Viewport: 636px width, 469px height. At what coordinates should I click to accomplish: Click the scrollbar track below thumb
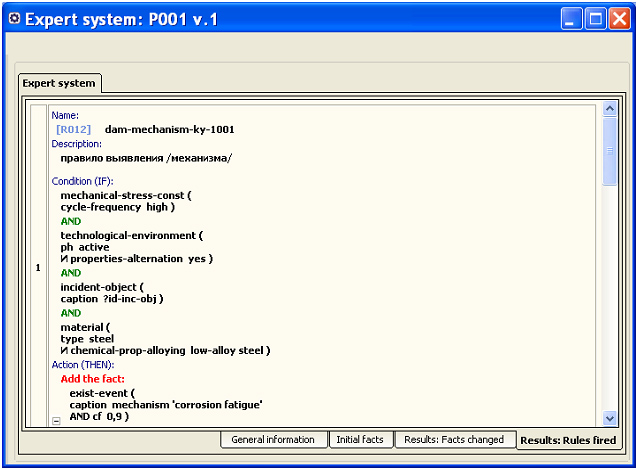coord(610,298)
